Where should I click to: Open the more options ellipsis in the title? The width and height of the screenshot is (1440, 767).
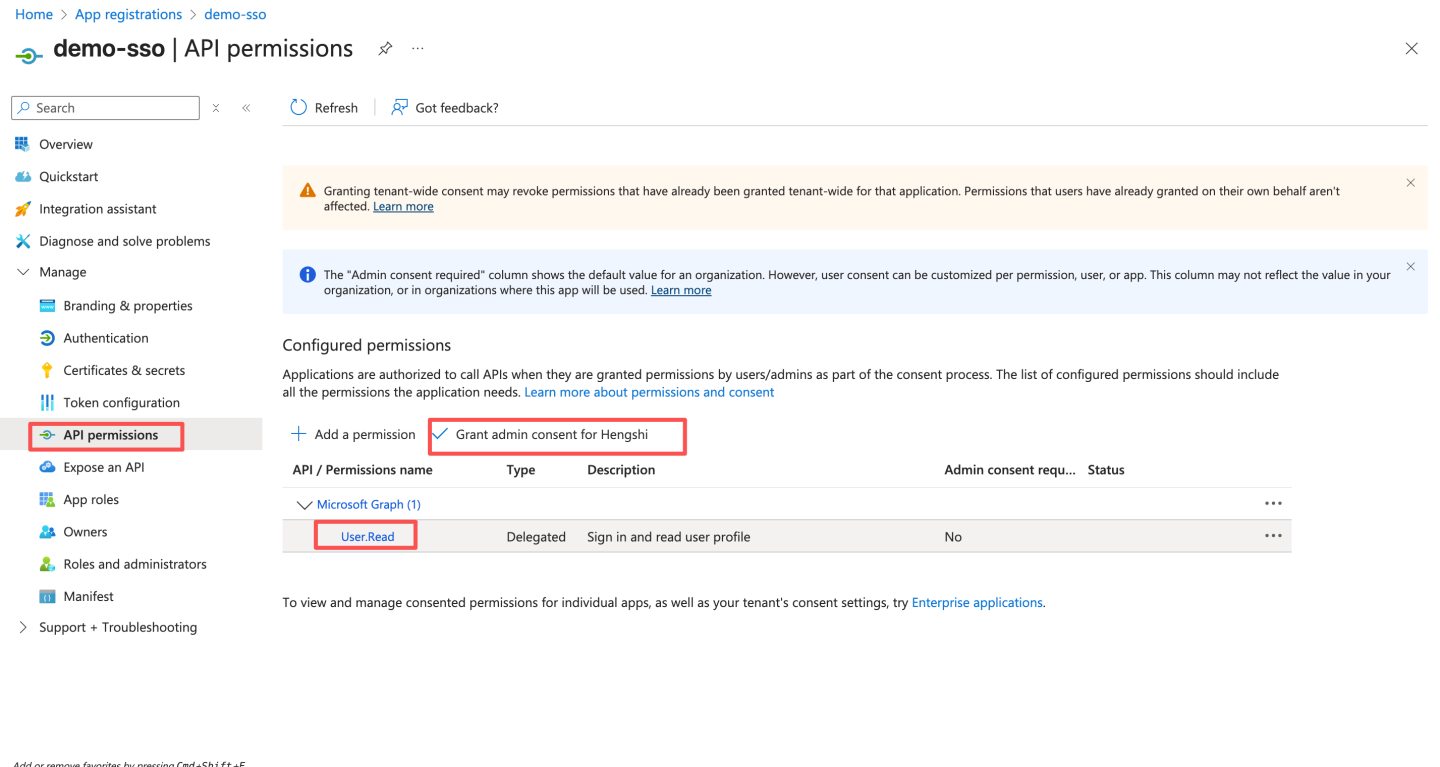pos(418,49)
